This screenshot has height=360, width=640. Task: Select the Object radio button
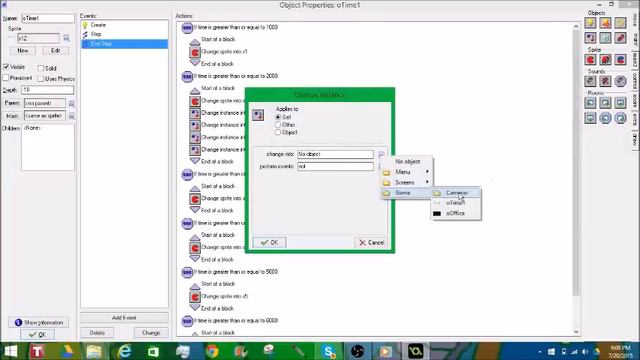click(278, 132)
